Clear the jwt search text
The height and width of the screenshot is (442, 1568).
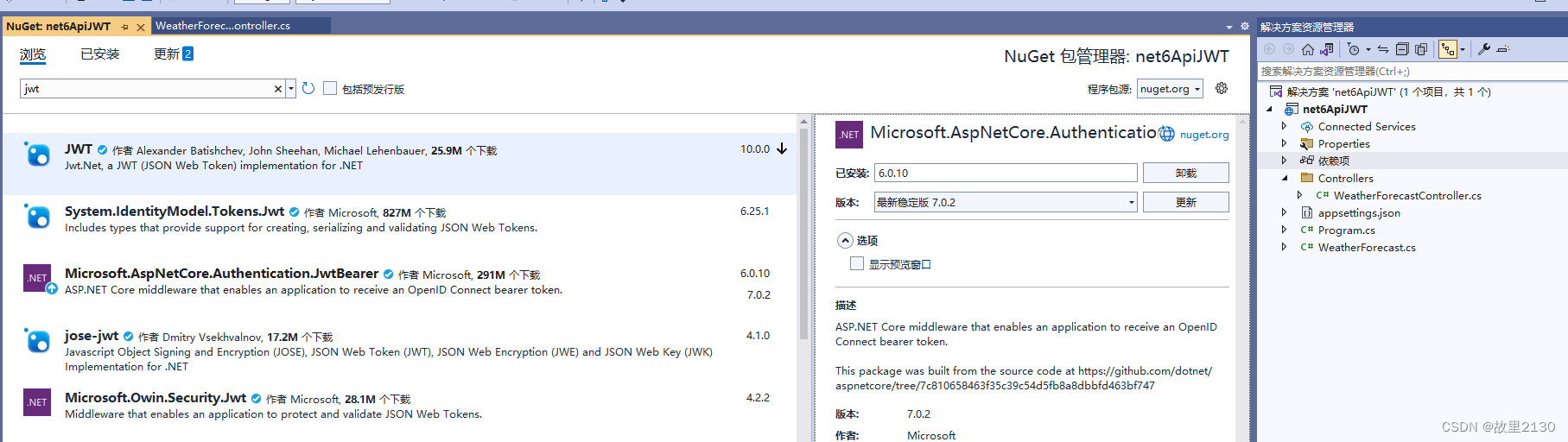[x=277, y=89]
